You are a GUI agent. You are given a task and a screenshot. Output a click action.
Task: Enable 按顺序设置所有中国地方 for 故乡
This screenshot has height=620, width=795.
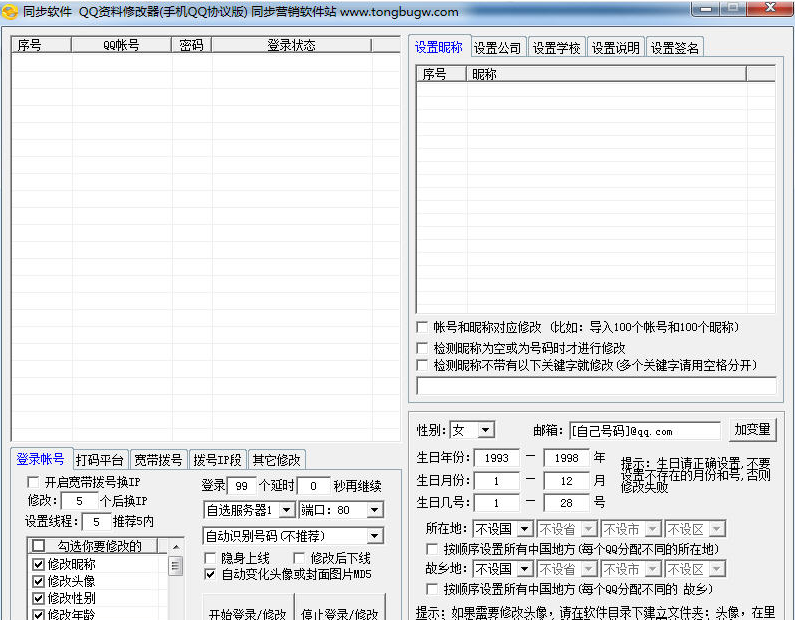click(432, 589)
